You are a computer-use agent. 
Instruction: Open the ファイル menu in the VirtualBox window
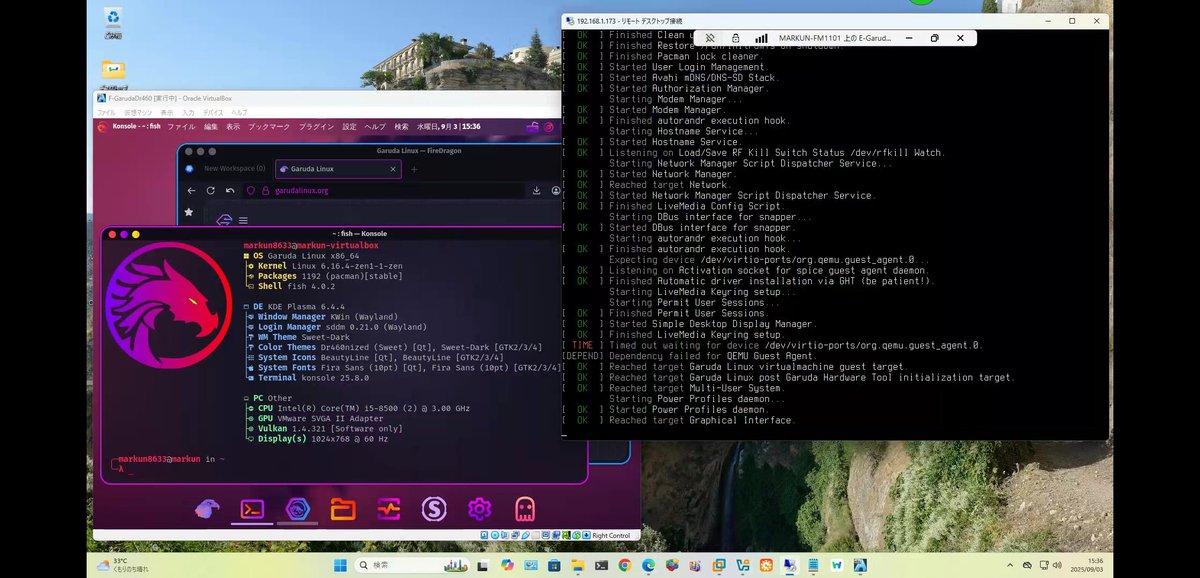coord(106,112)
